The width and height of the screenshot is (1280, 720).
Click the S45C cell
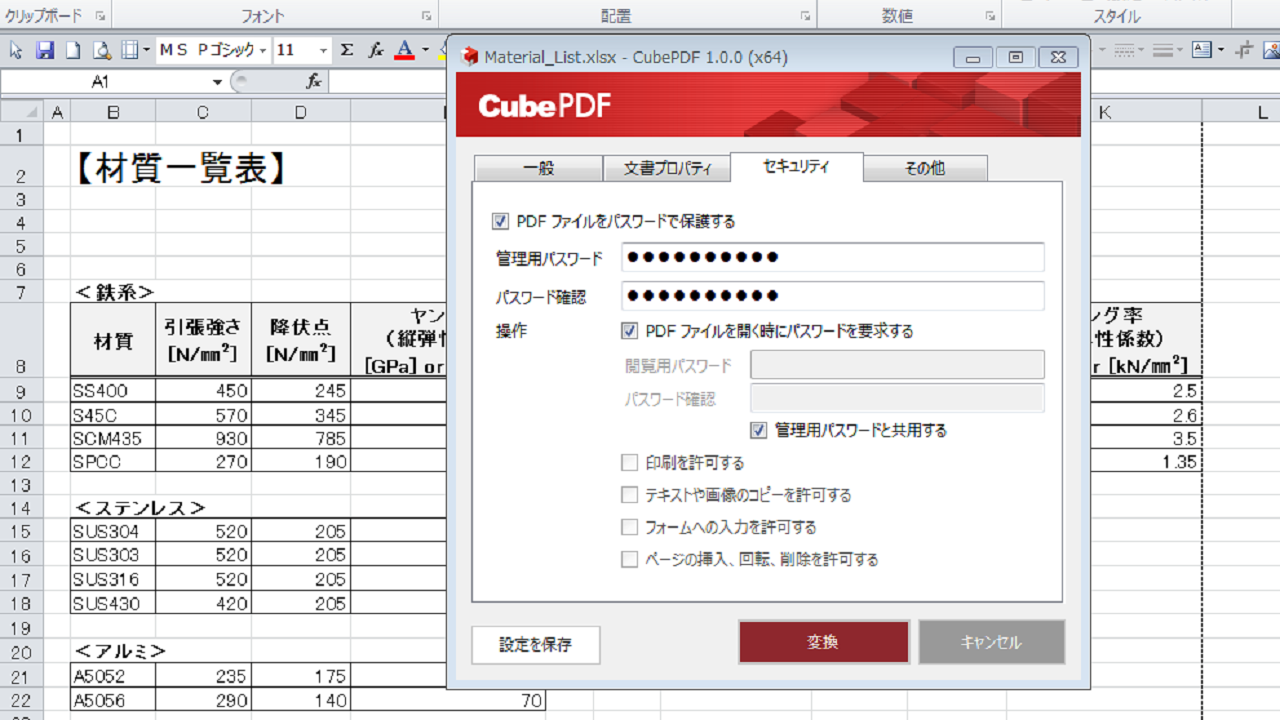(x=113, y=415)
